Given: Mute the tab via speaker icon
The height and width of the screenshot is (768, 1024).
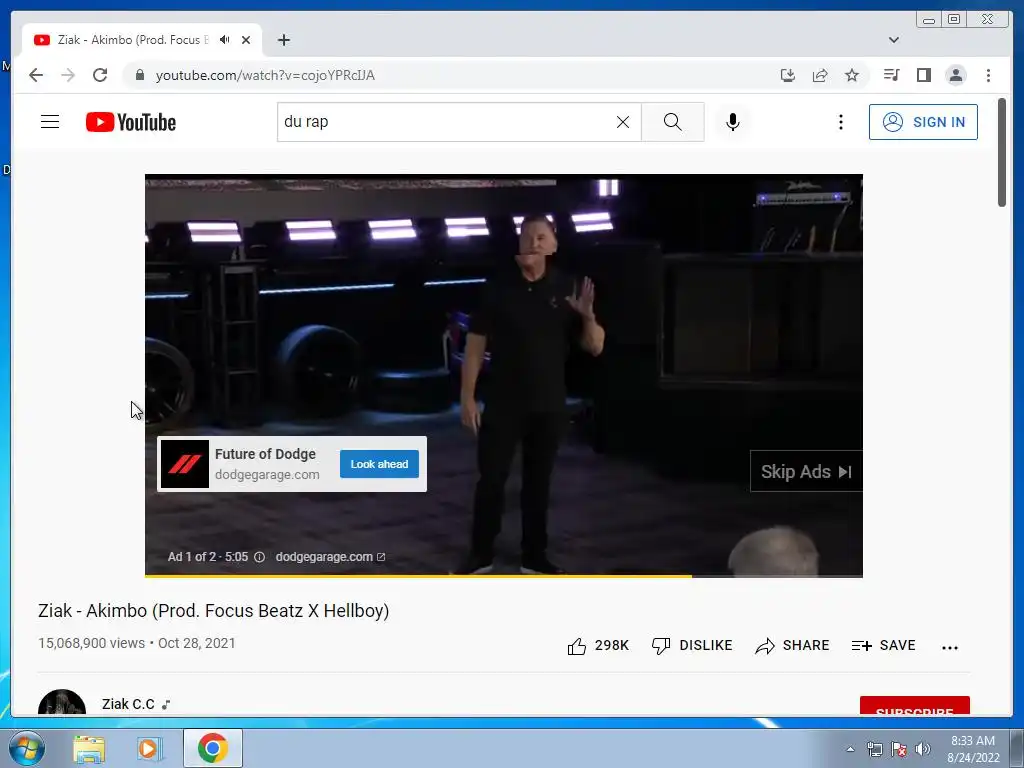Looking at the screenshot, I should [225, 40].
